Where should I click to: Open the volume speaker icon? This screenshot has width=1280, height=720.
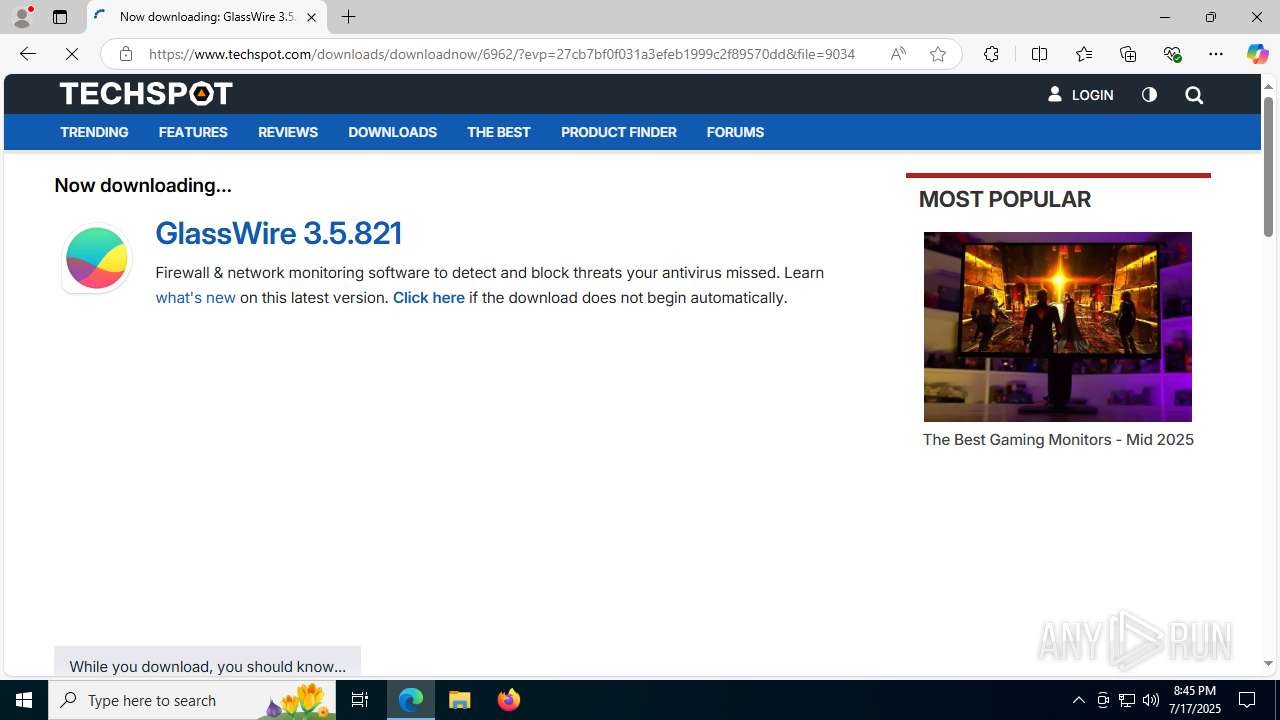[x=1151, y=700]
